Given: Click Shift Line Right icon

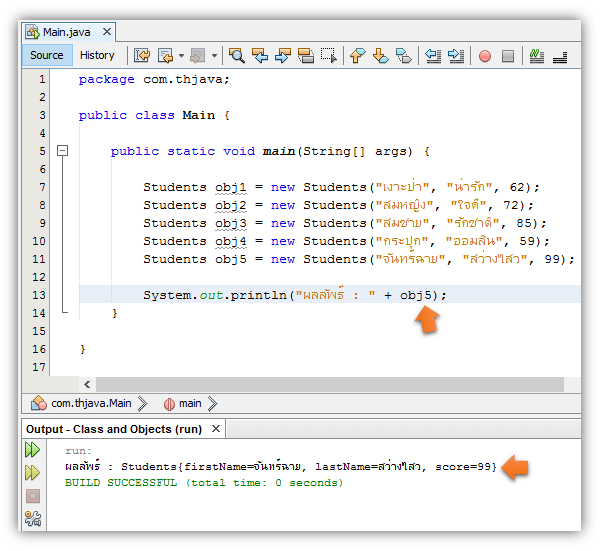Looking at the screenshot, I should pyautogui.click(x=456, y=56).
